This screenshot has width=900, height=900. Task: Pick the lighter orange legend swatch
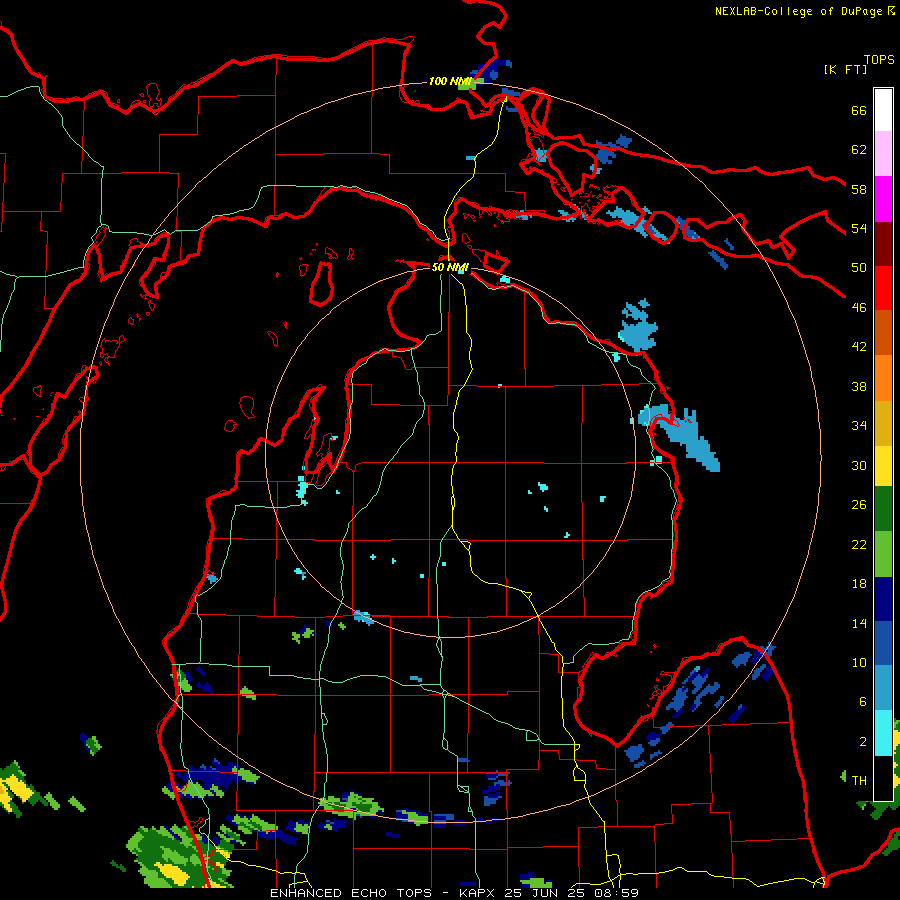(x=883, y=378)
